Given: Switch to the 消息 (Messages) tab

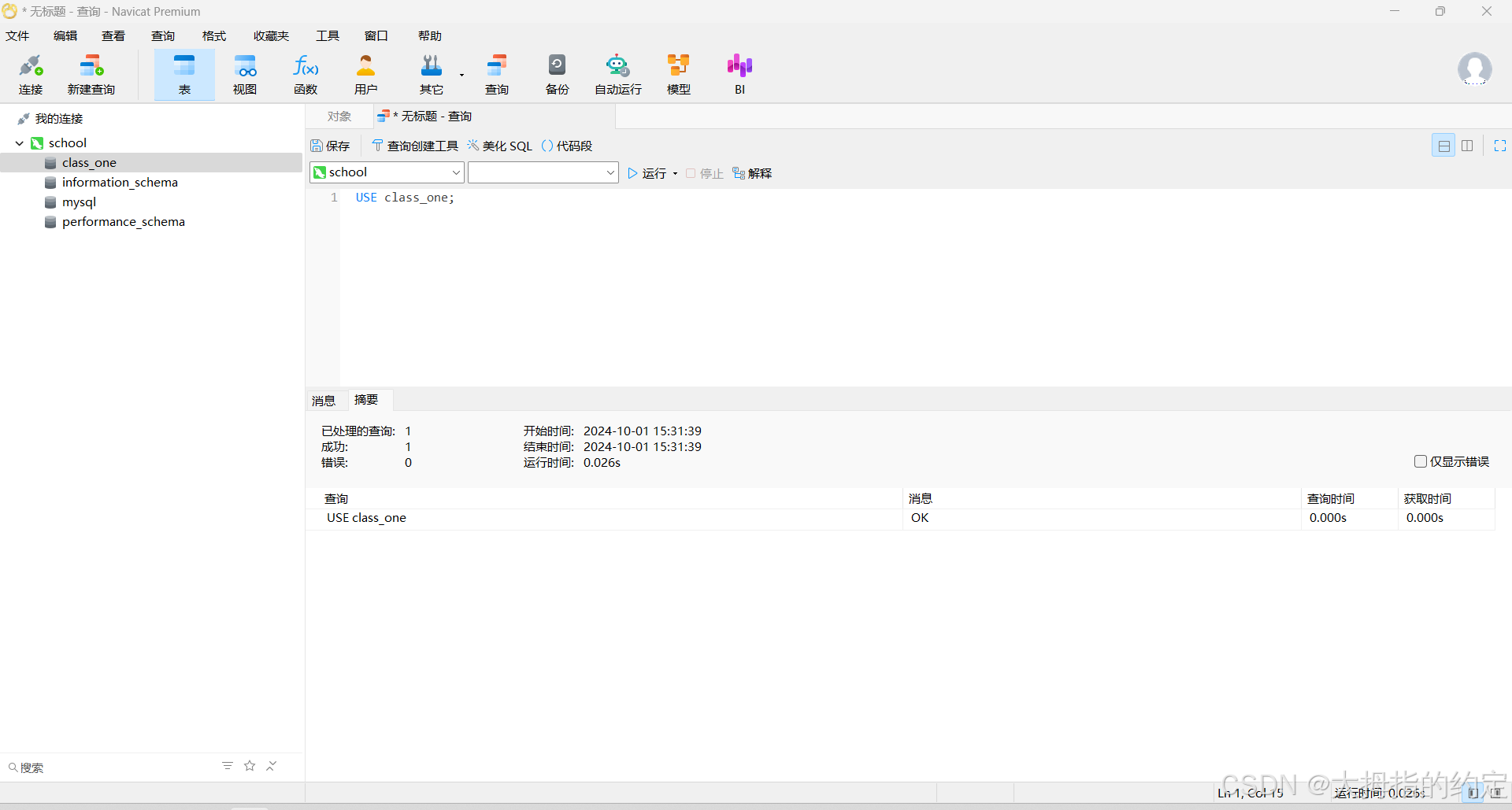Looking at the screenshot, I should coord(324,401).
